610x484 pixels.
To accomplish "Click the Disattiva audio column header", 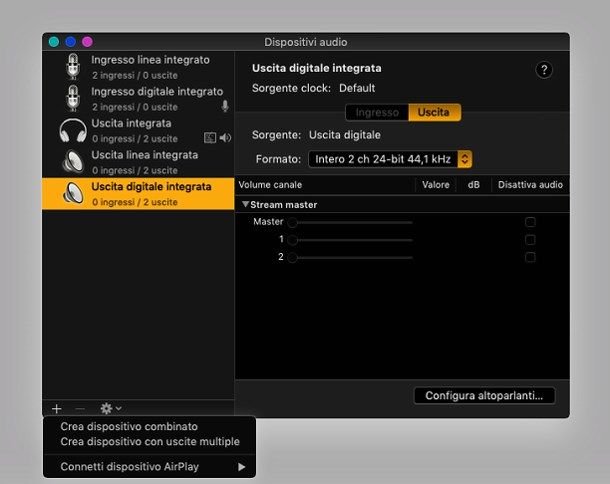I will 530,185.
